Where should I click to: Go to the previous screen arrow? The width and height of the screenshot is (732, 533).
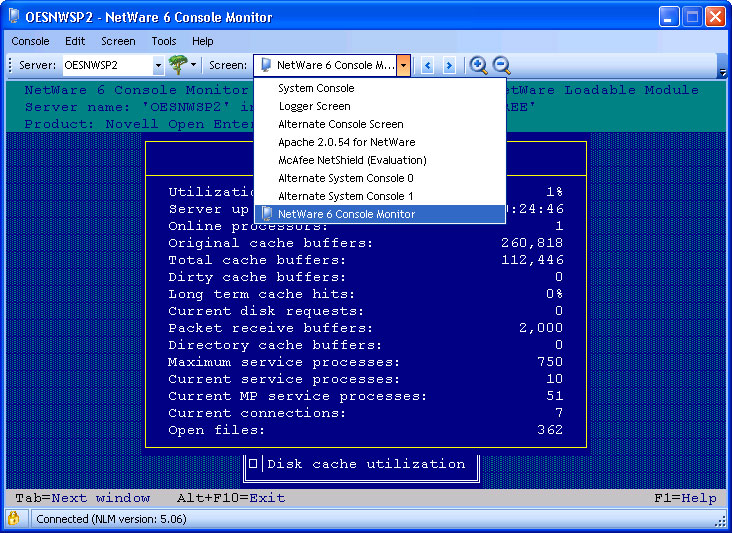pyautogui.click(x=427, y=65)
